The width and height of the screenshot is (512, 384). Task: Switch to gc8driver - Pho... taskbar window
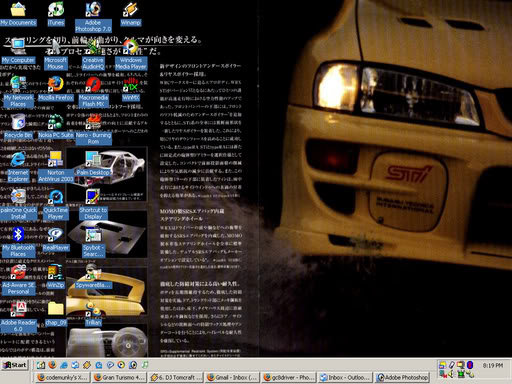click(289, 378)
